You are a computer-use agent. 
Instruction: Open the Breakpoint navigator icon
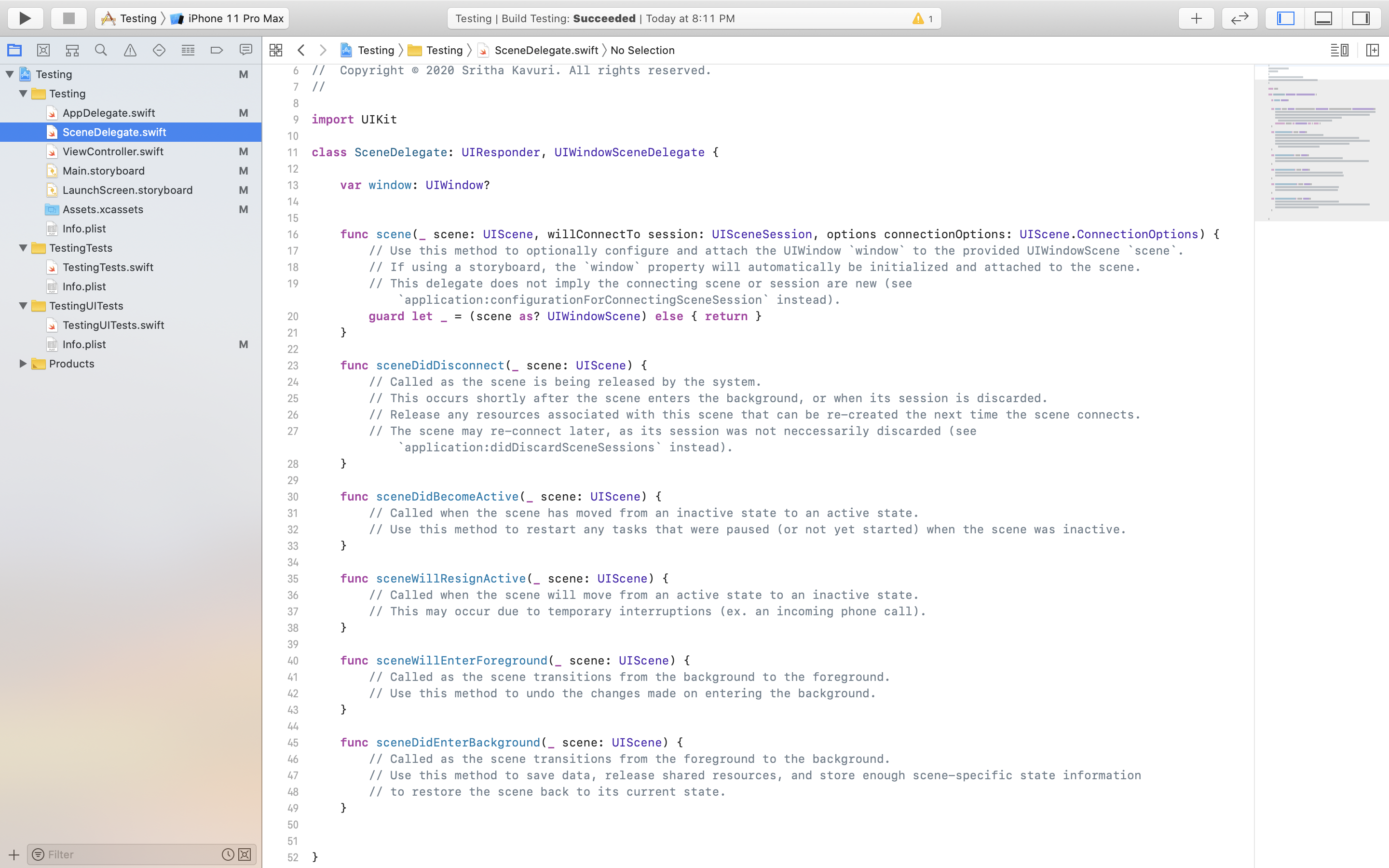[217, 51]
